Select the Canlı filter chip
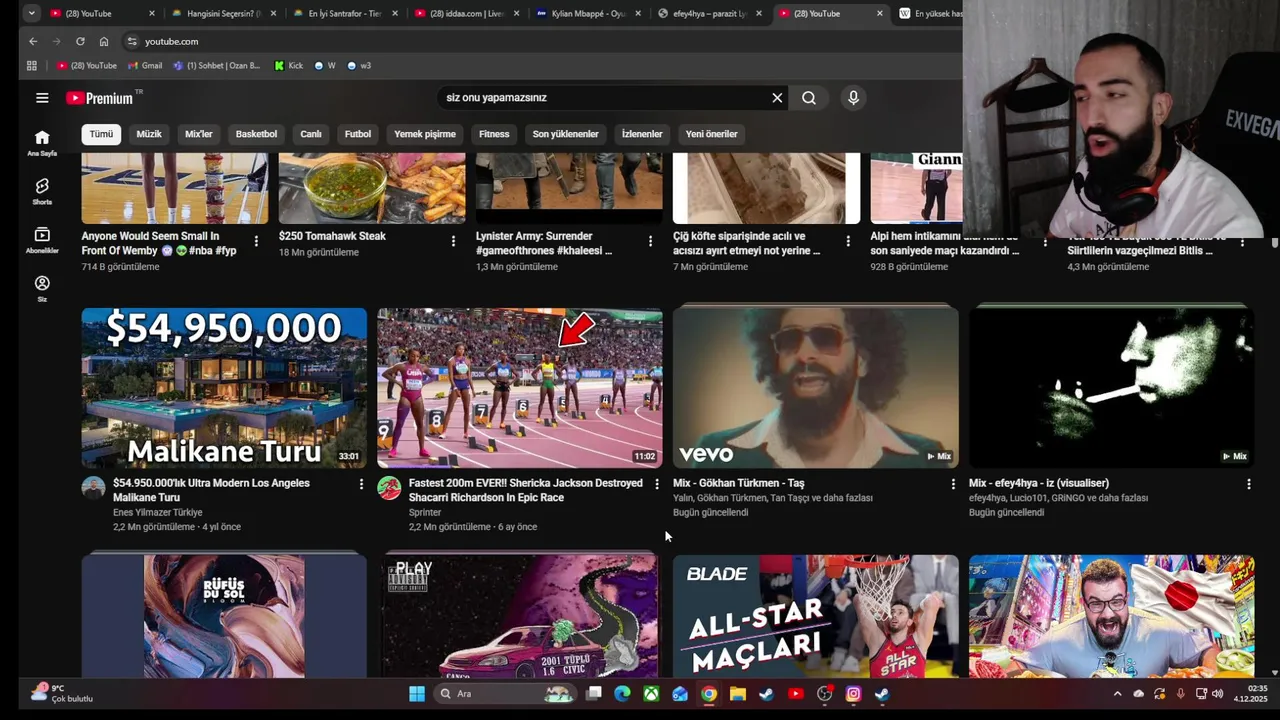The image size is (1280, 720). (x=311, y=134)
